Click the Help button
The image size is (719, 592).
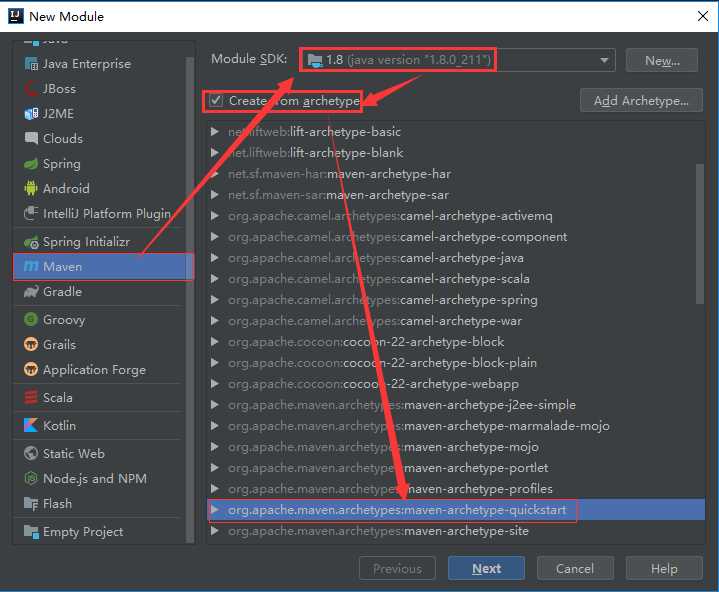pyautogui.click(x=664, y=569)
